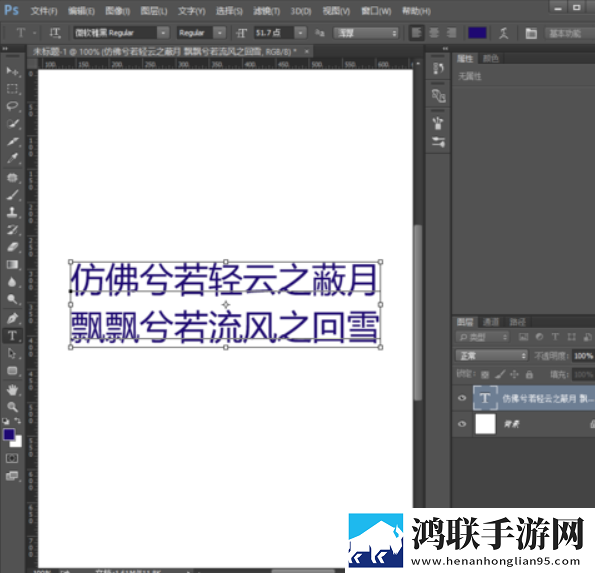Reset default foreground and background colors
This screenshot has width=595, height=573.
coord(6,421)
